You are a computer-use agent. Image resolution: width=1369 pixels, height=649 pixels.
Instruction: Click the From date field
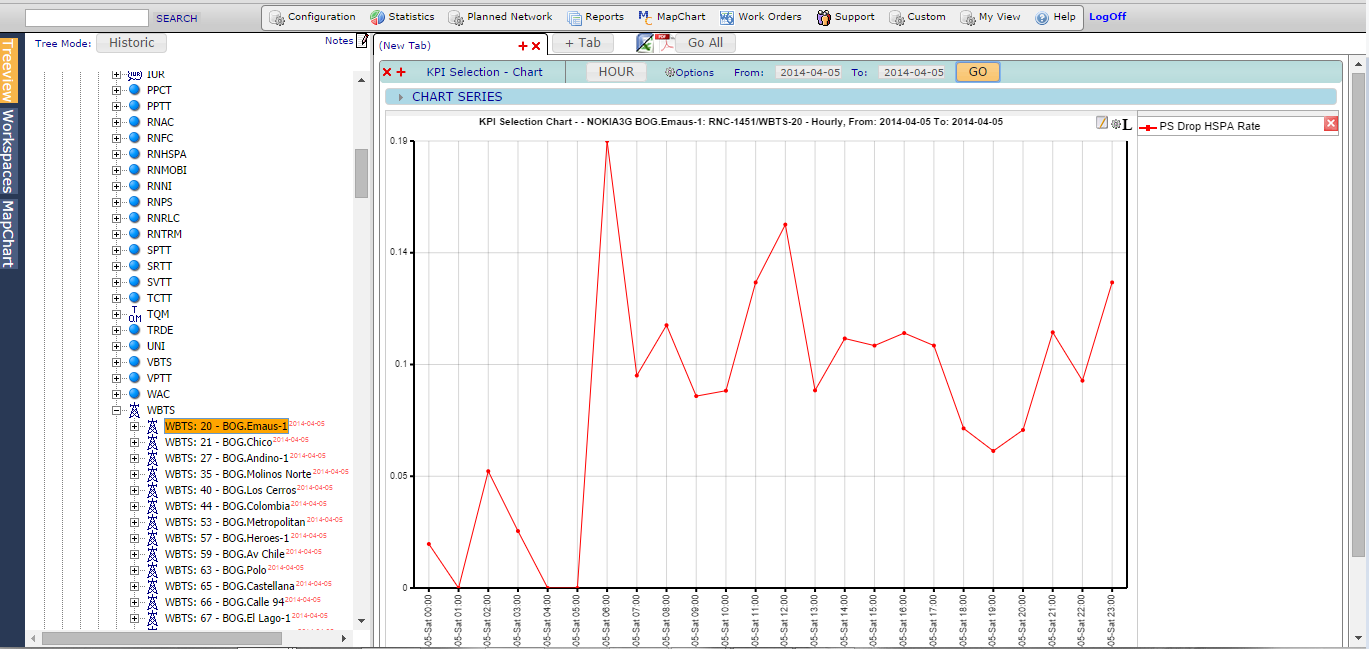click(808, 72)
